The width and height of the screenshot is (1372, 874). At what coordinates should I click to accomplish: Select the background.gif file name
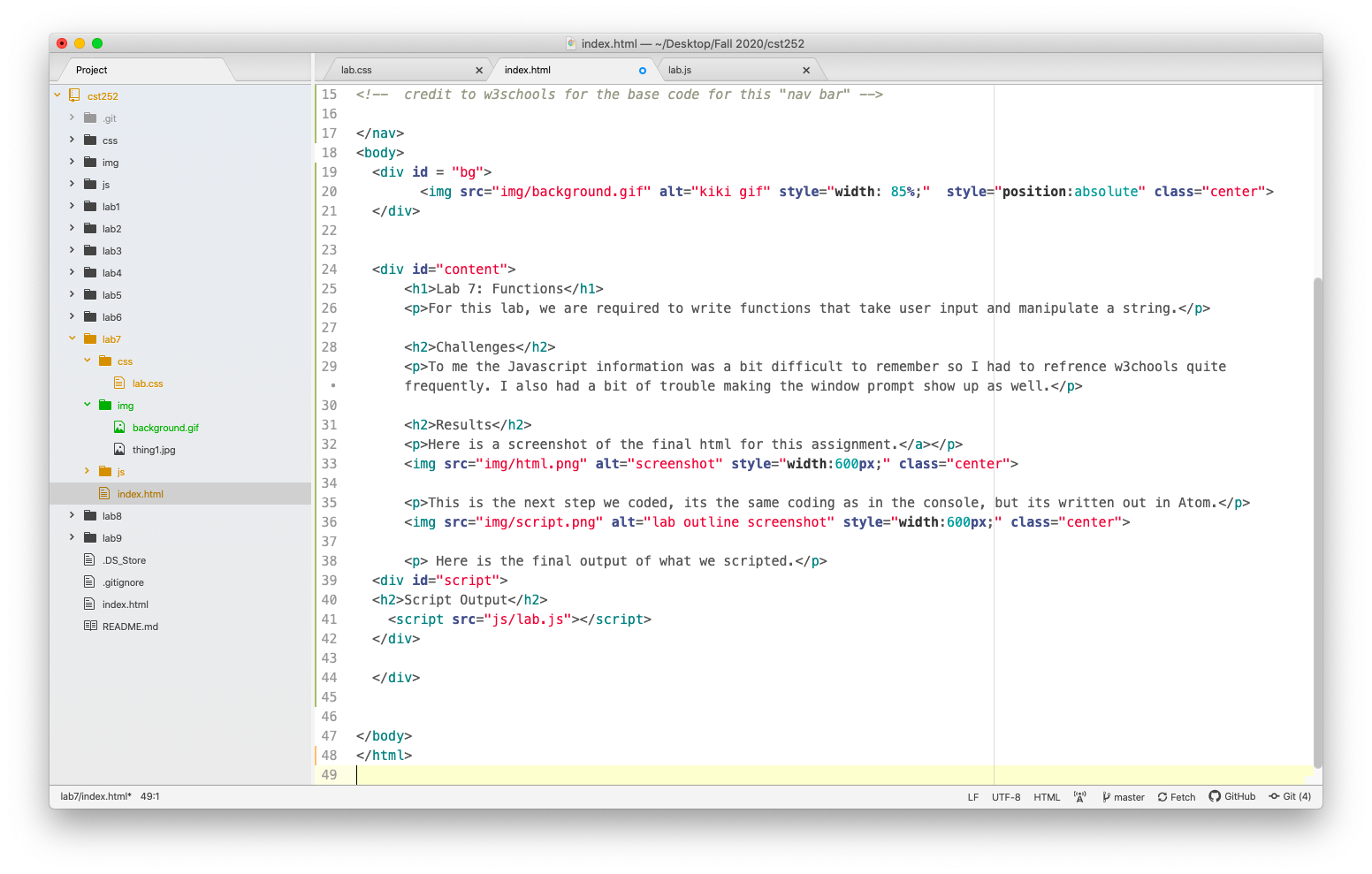pos(165,428)
